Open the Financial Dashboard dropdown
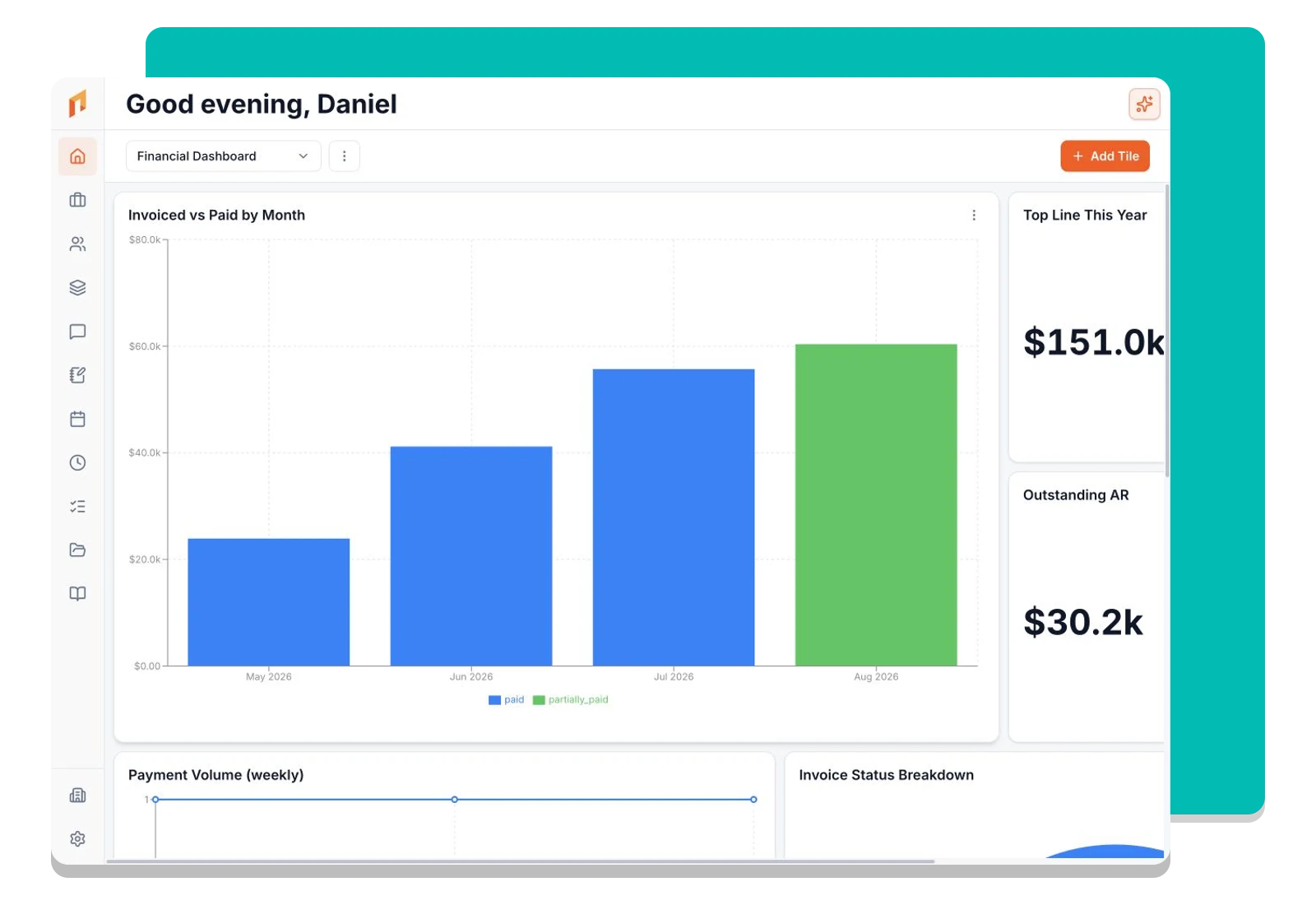The image size is (1316, 905). 223,156
